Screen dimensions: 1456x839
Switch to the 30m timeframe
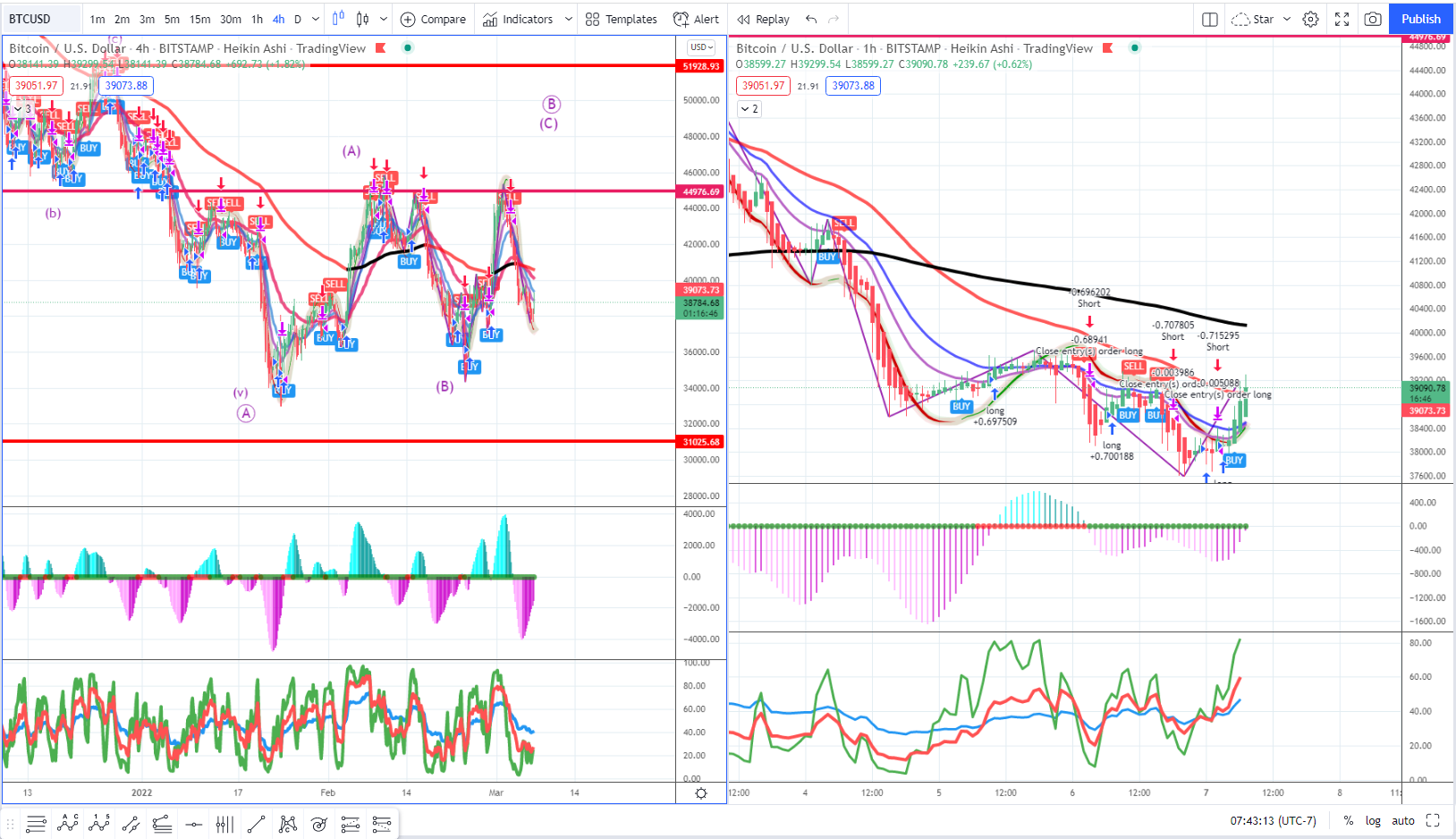[x=231, y=19]
